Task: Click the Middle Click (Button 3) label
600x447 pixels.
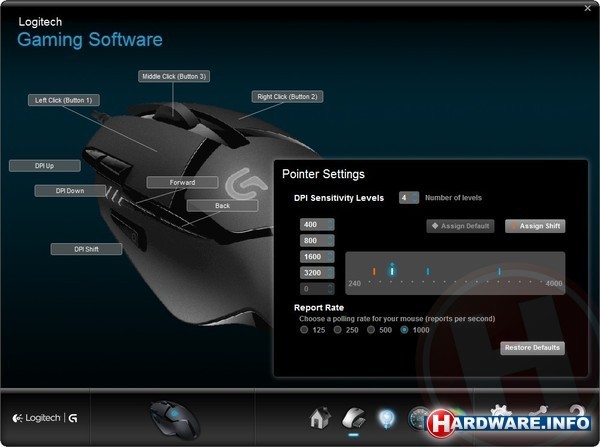Action: point(174,76)
